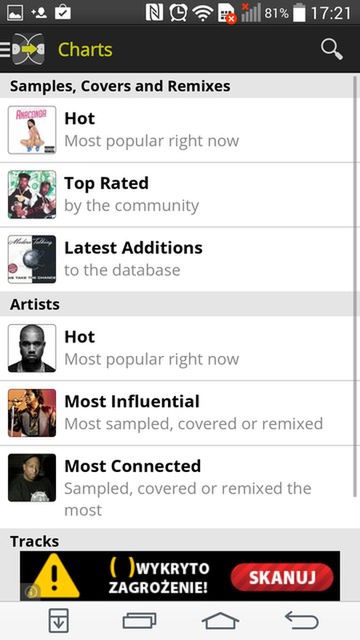Tap the Hot artist portrait thumbnail
Image resolution: width=360 pixels, height=640 pixels.
click(x=32, y=348)
